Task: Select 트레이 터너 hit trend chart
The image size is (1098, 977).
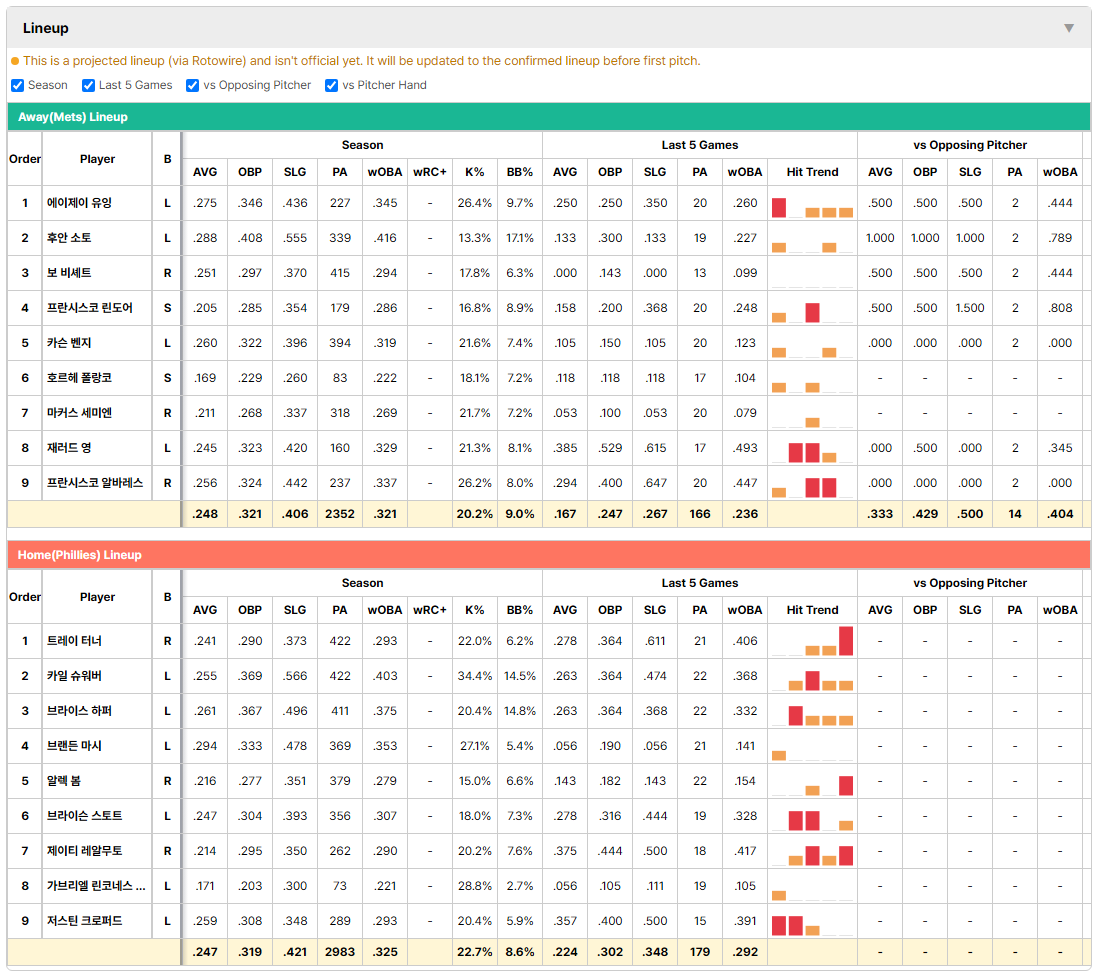Action: [812, 641]
